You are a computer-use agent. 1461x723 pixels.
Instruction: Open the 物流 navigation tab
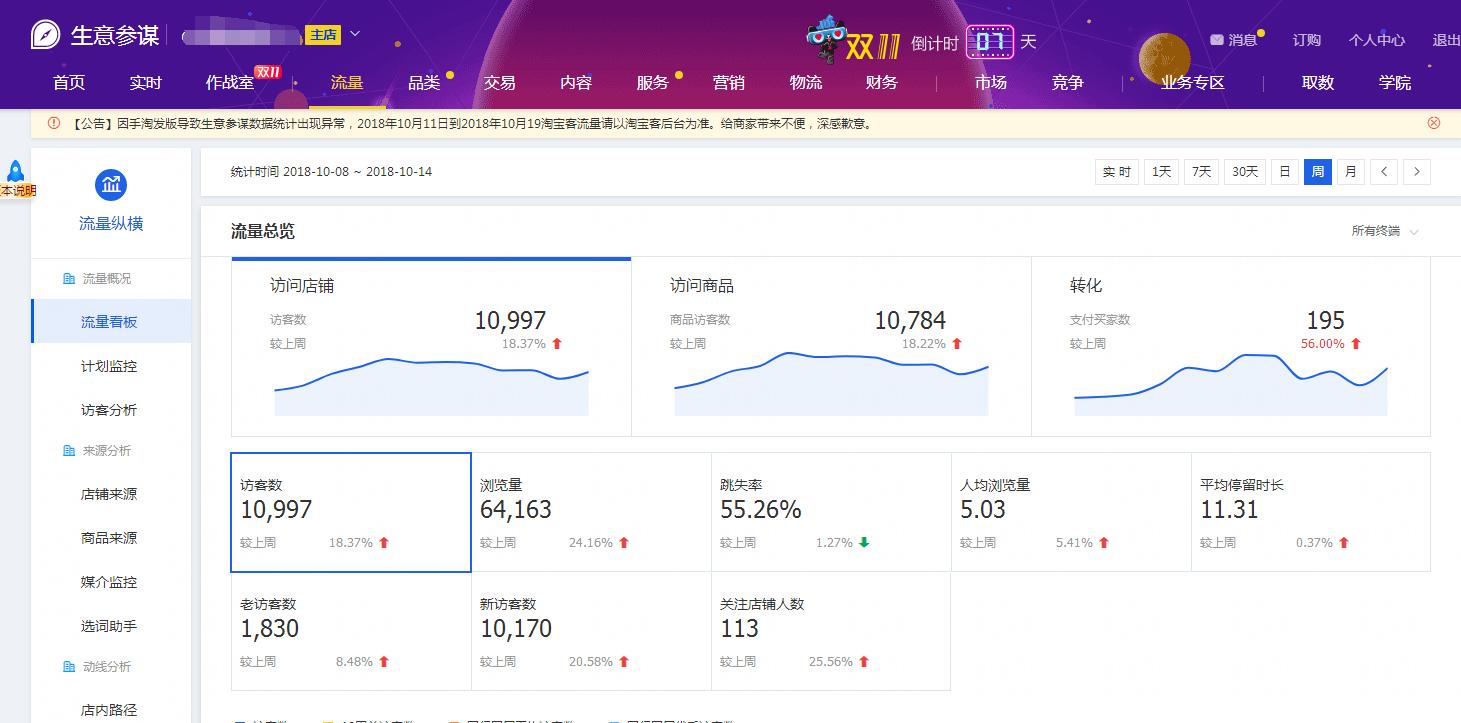805,82
